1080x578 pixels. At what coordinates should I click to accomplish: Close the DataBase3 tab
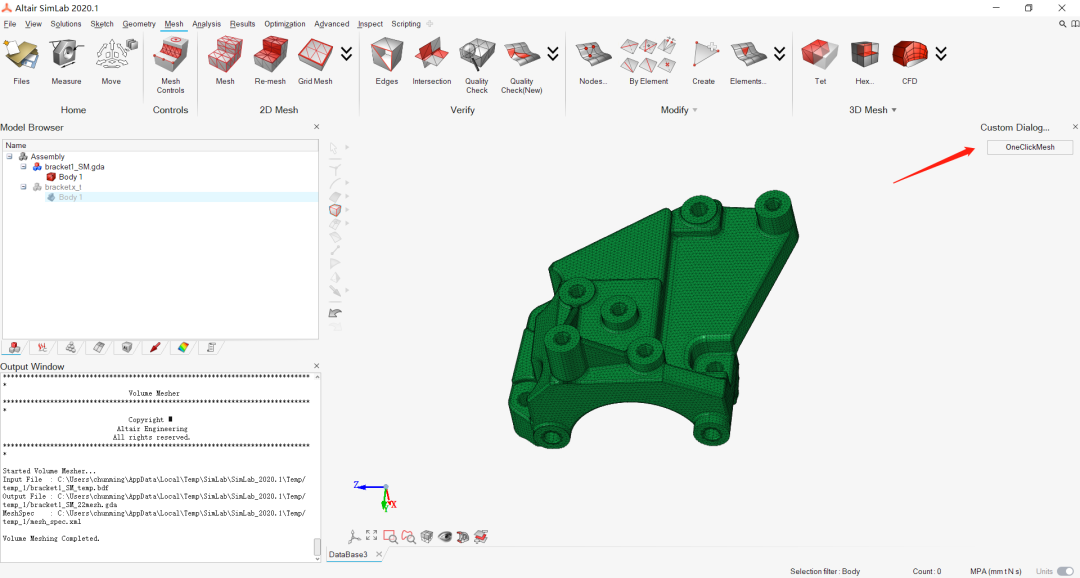pyautogui.click(x=380, y=555)
